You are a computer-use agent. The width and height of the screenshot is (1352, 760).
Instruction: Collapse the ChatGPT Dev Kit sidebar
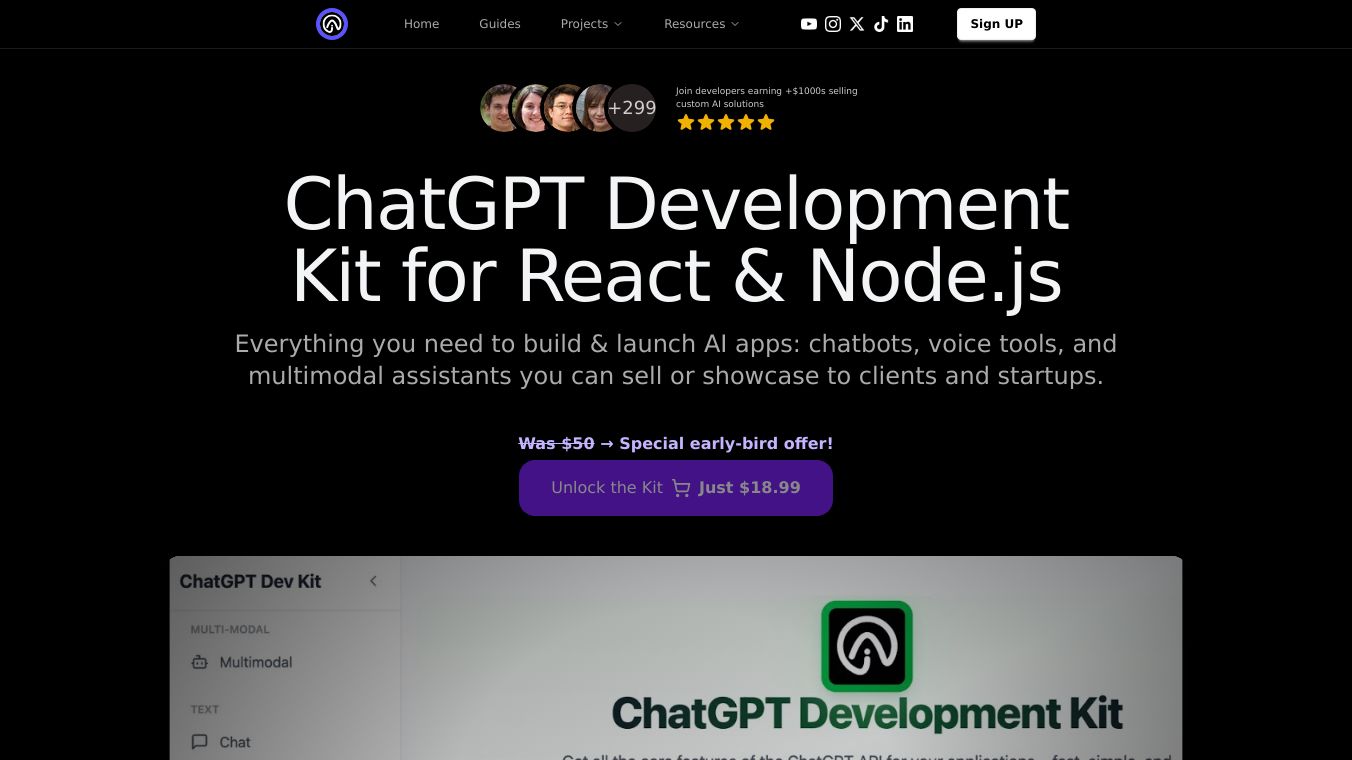pos(373,581)
